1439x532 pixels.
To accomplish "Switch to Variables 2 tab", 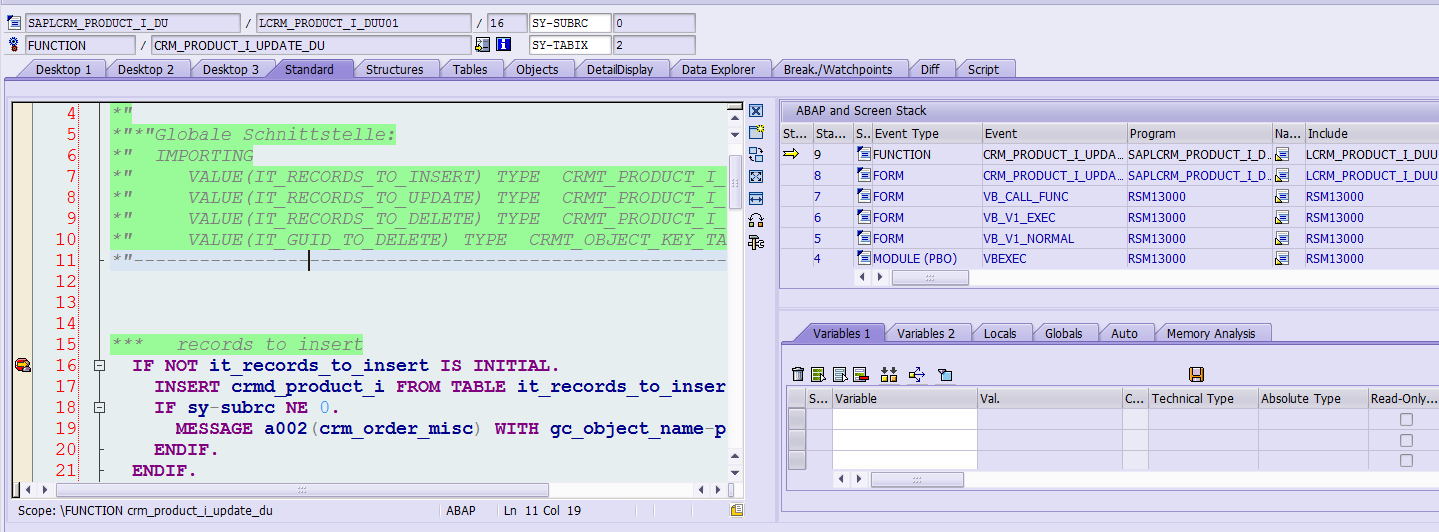I will (x=926, y=333).
